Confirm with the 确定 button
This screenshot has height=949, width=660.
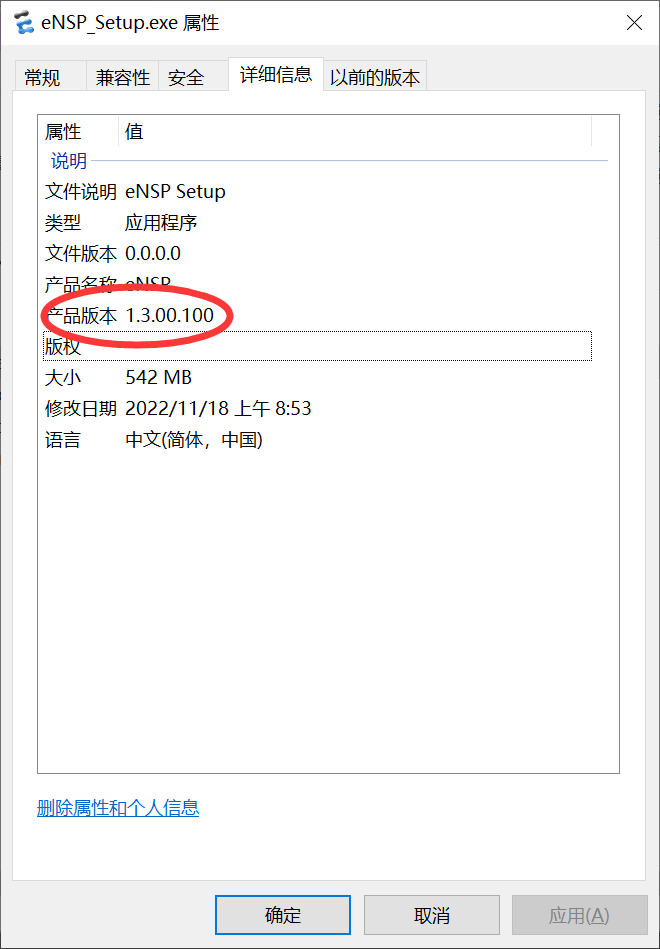tap(283, 915)
